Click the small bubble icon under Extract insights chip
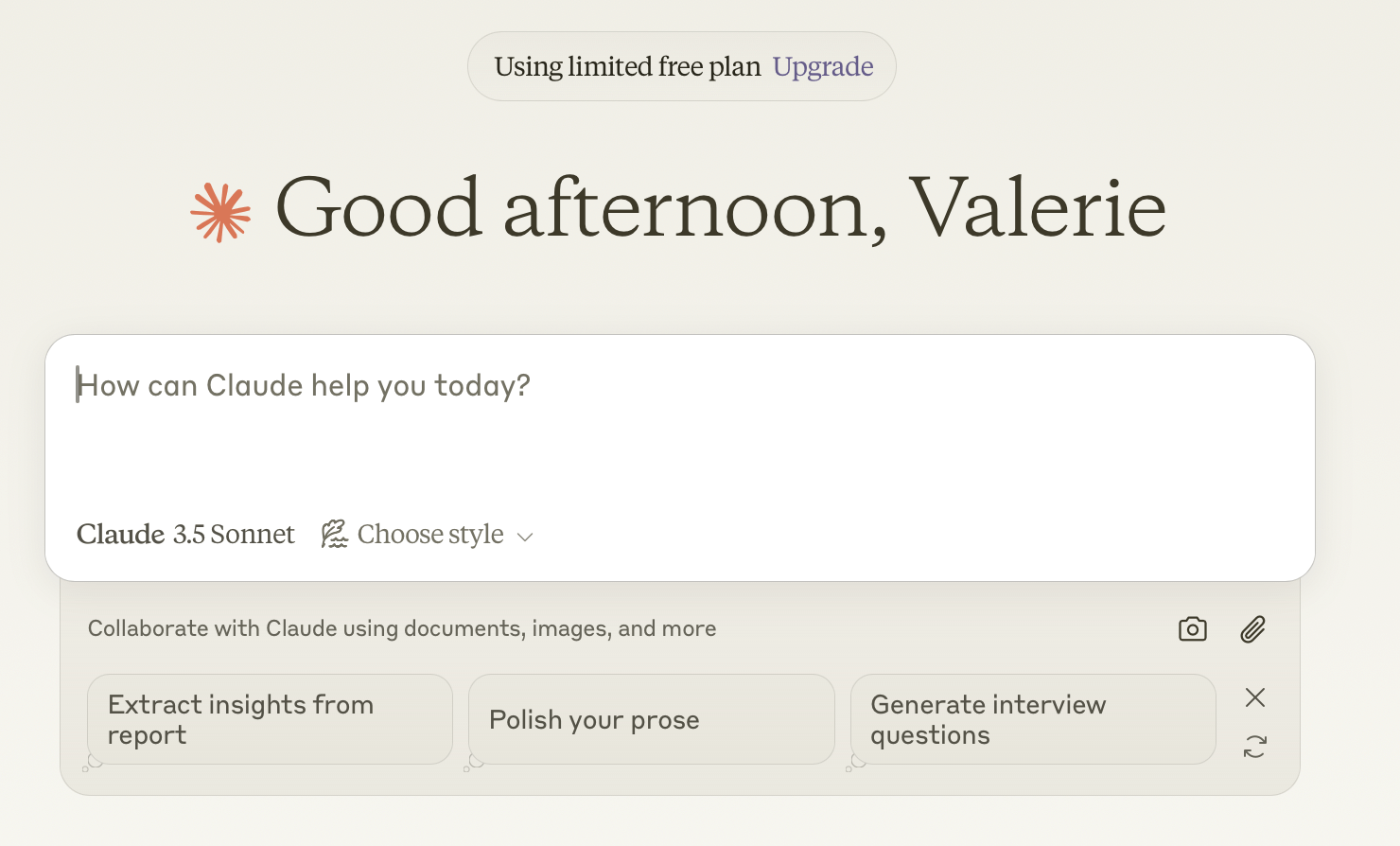This screenshot has width=1400, height=846. click(92, 763)
